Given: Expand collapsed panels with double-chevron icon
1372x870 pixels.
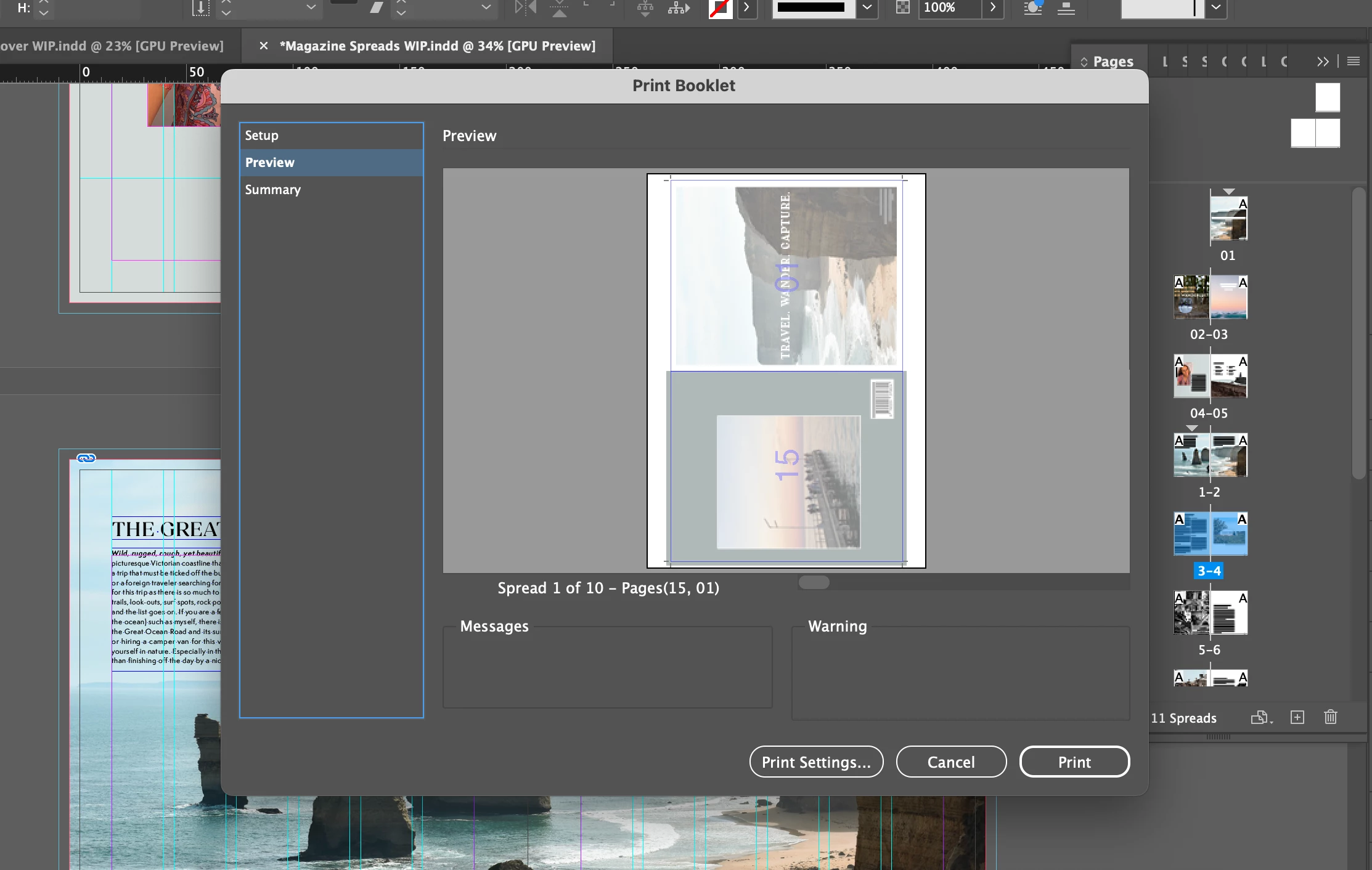Looking at the screenshot, I should [x=1322, y=61].
